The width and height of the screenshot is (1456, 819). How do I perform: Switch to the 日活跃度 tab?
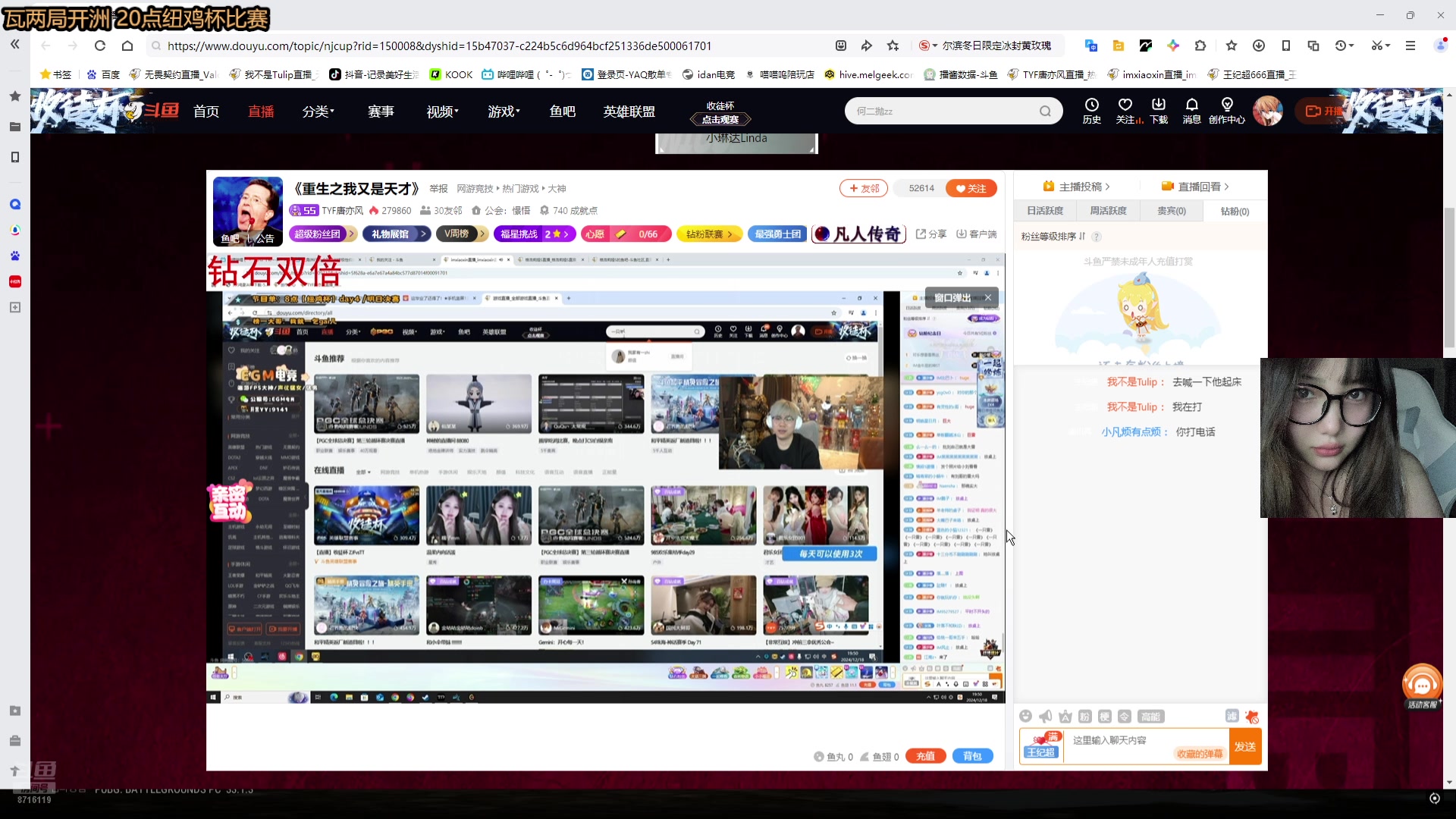tap(1045, 211)
